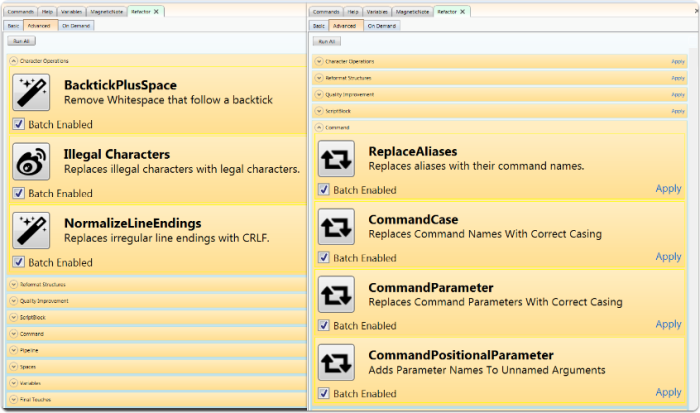Click the BacktickPlusSpace magic wand icon

click(x=31, y=92)
